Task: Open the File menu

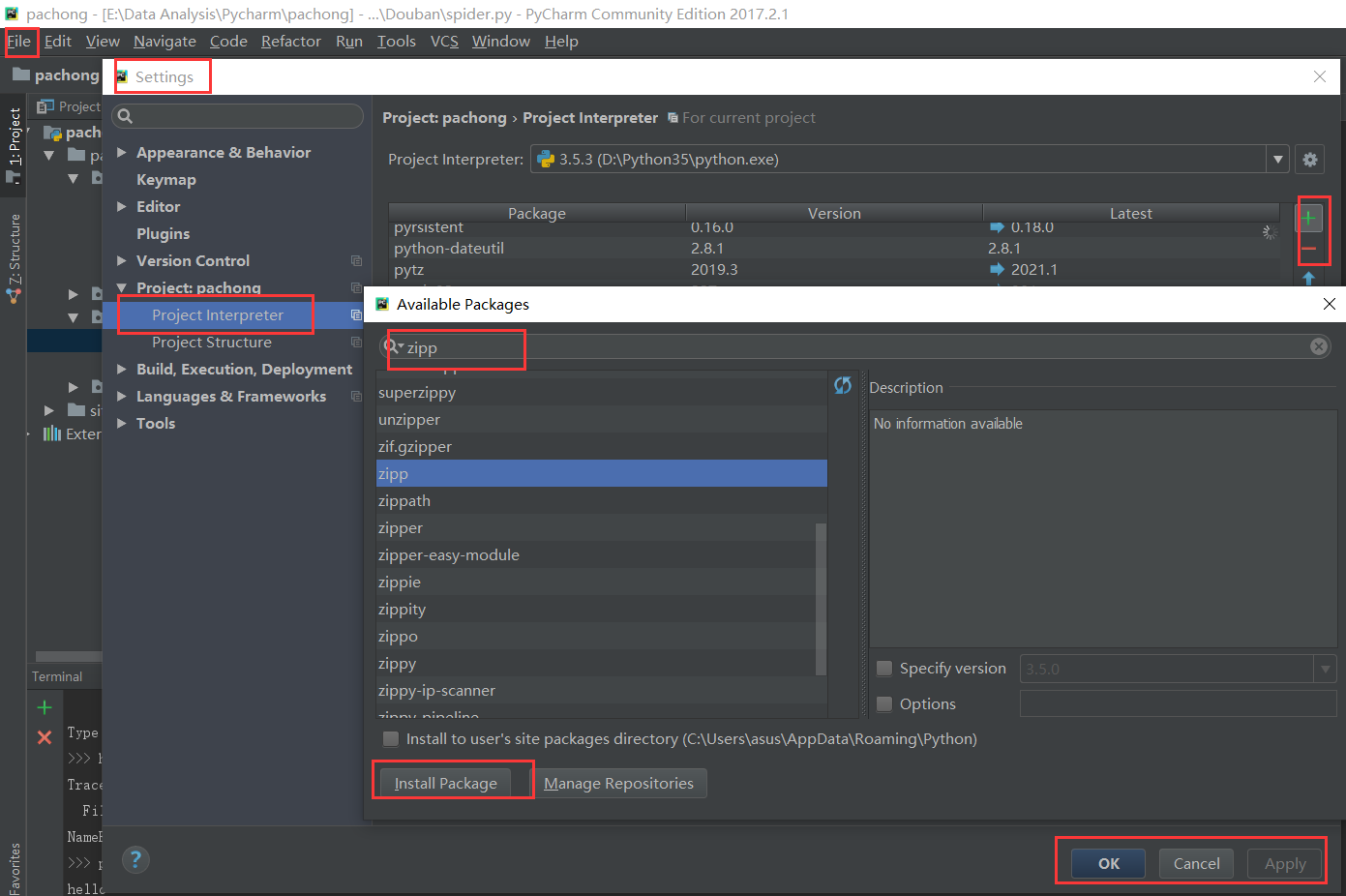Action: (x=18, y=42)
